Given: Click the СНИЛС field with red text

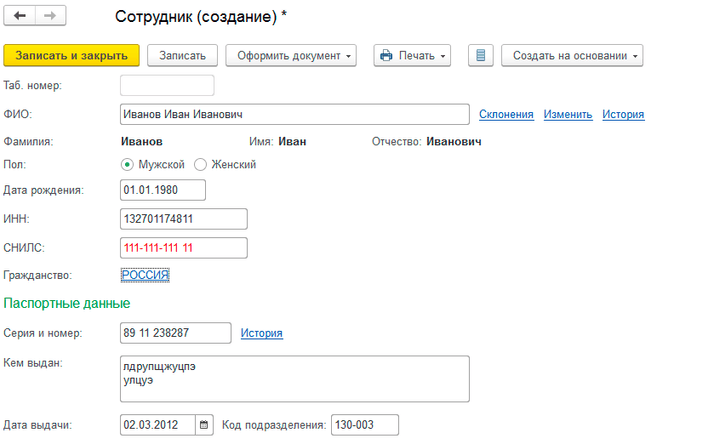Looking at the screenshot, I should click(182, 247).
